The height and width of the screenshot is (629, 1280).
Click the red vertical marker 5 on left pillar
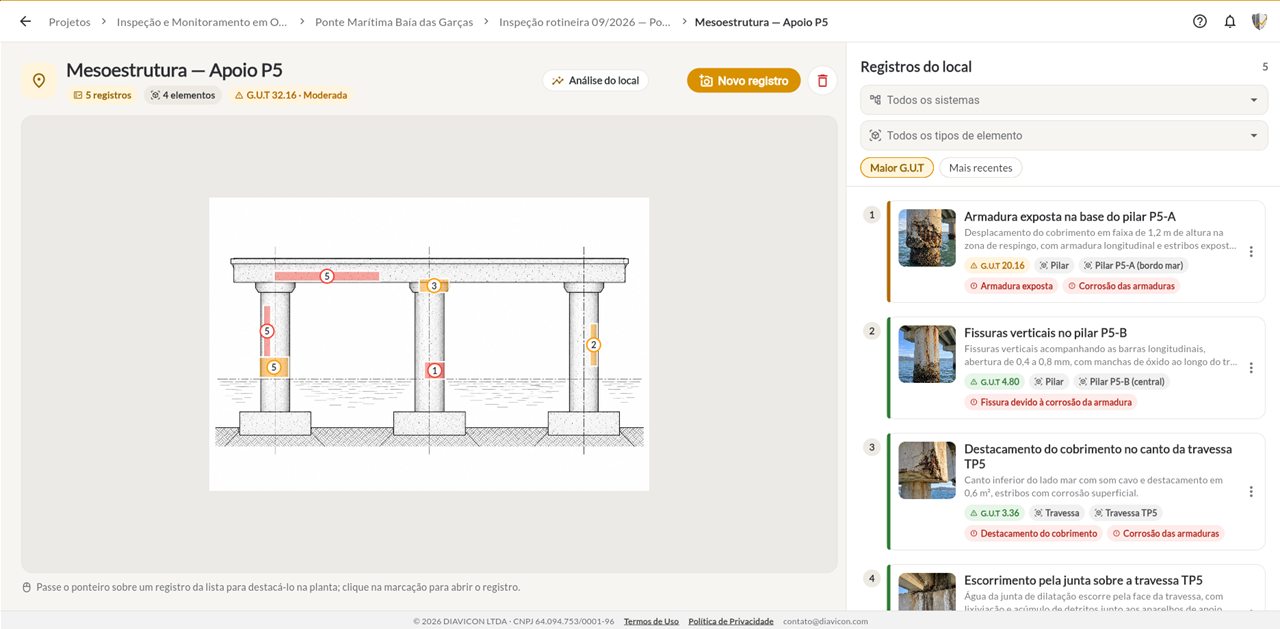[267, 330]
